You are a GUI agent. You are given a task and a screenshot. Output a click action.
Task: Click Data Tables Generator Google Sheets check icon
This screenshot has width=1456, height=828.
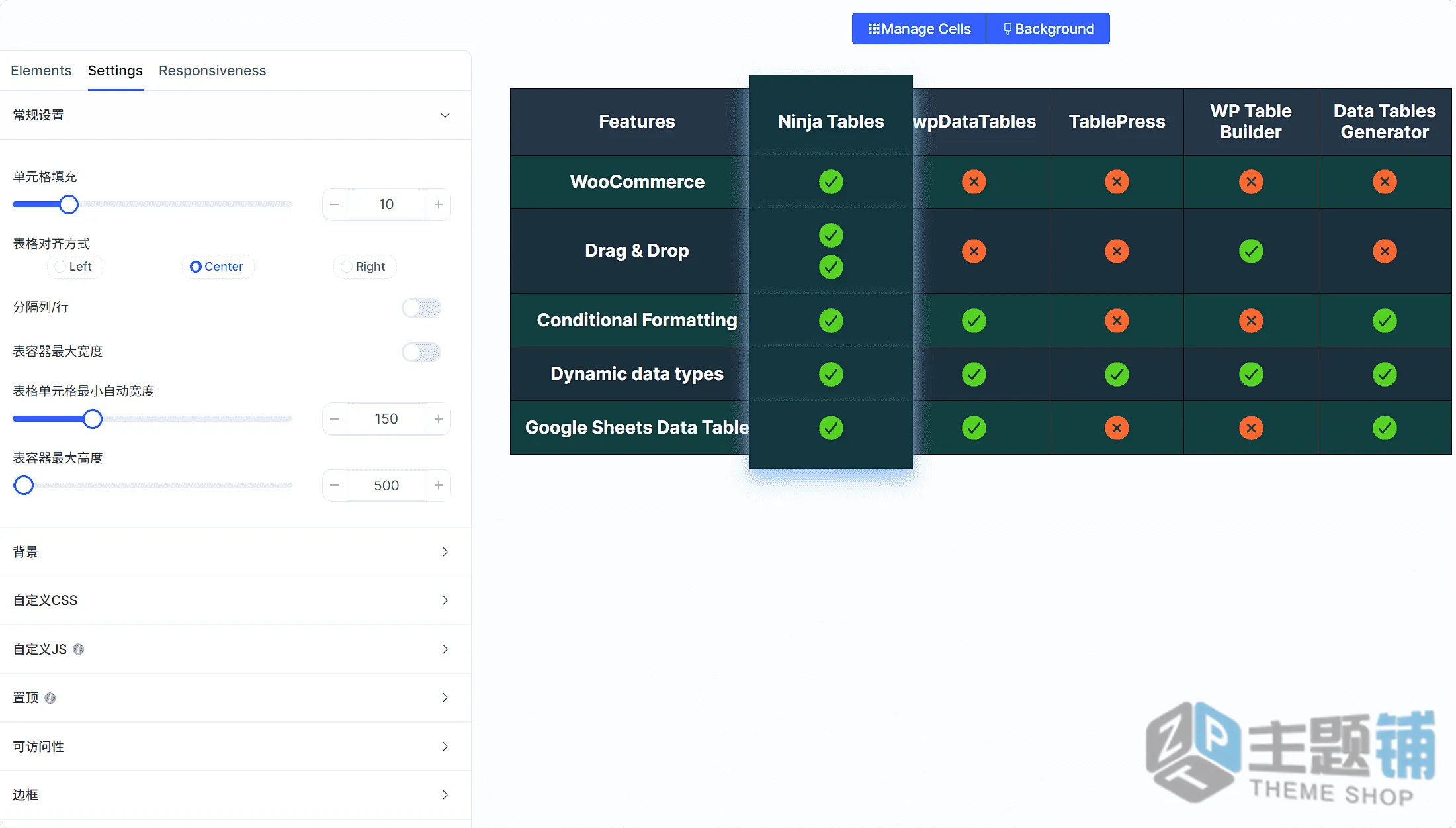(x=1385, y=428)
